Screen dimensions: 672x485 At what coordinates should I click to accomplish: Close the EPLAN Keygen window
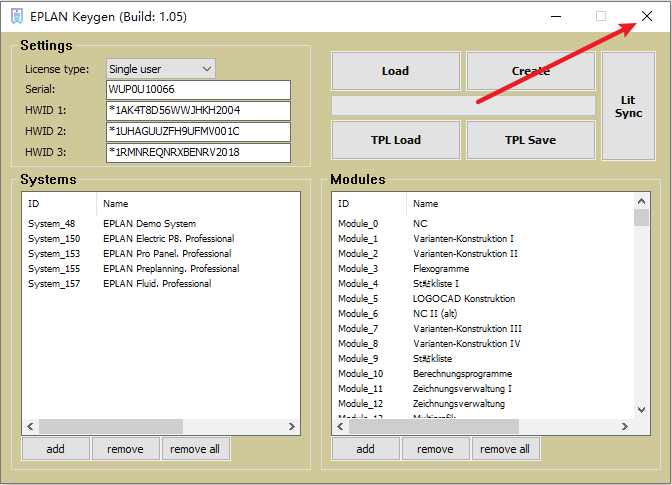pyautogui.click(x=647, y=16)
